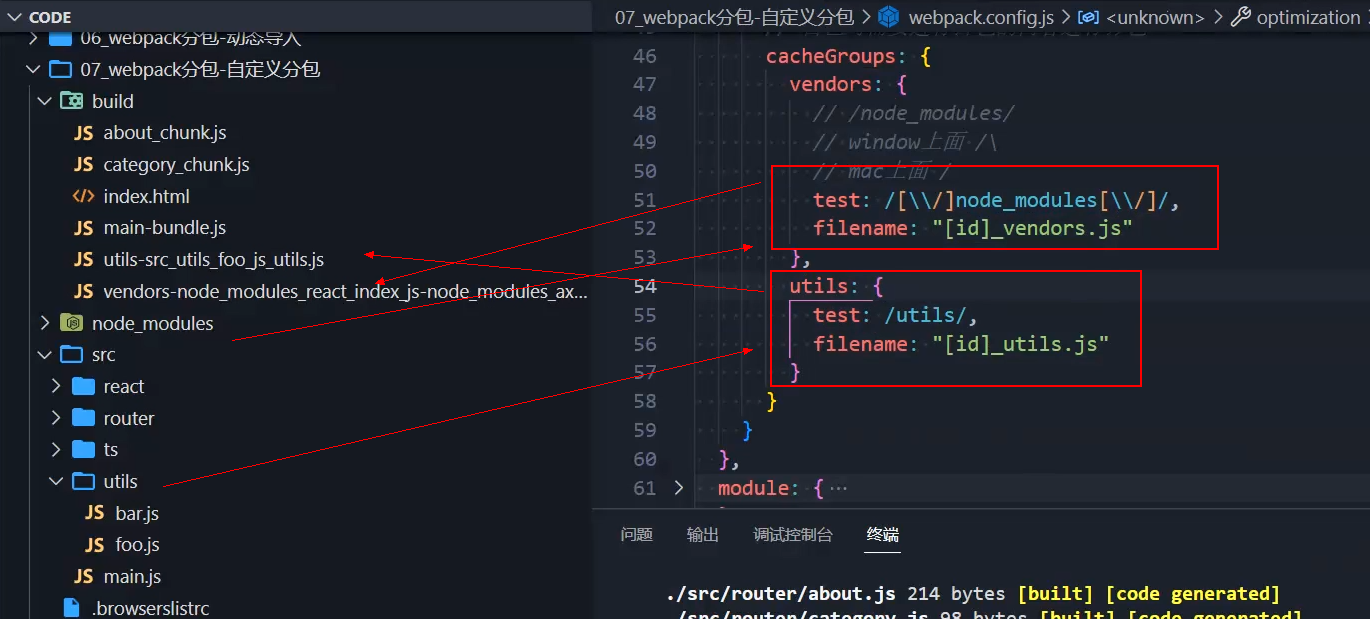
Task: Click the optimization breadcrumb segment
Action: pyautogui.click(x=1308, y=17)
